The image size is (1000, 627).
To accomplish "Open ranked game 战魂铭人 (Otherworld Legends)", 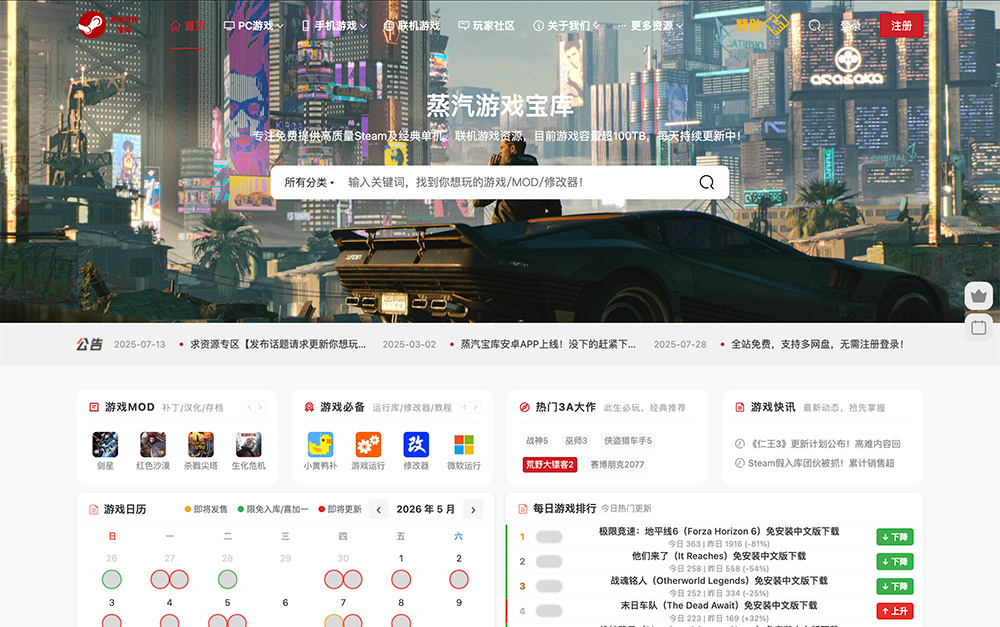I will point(719,580).
